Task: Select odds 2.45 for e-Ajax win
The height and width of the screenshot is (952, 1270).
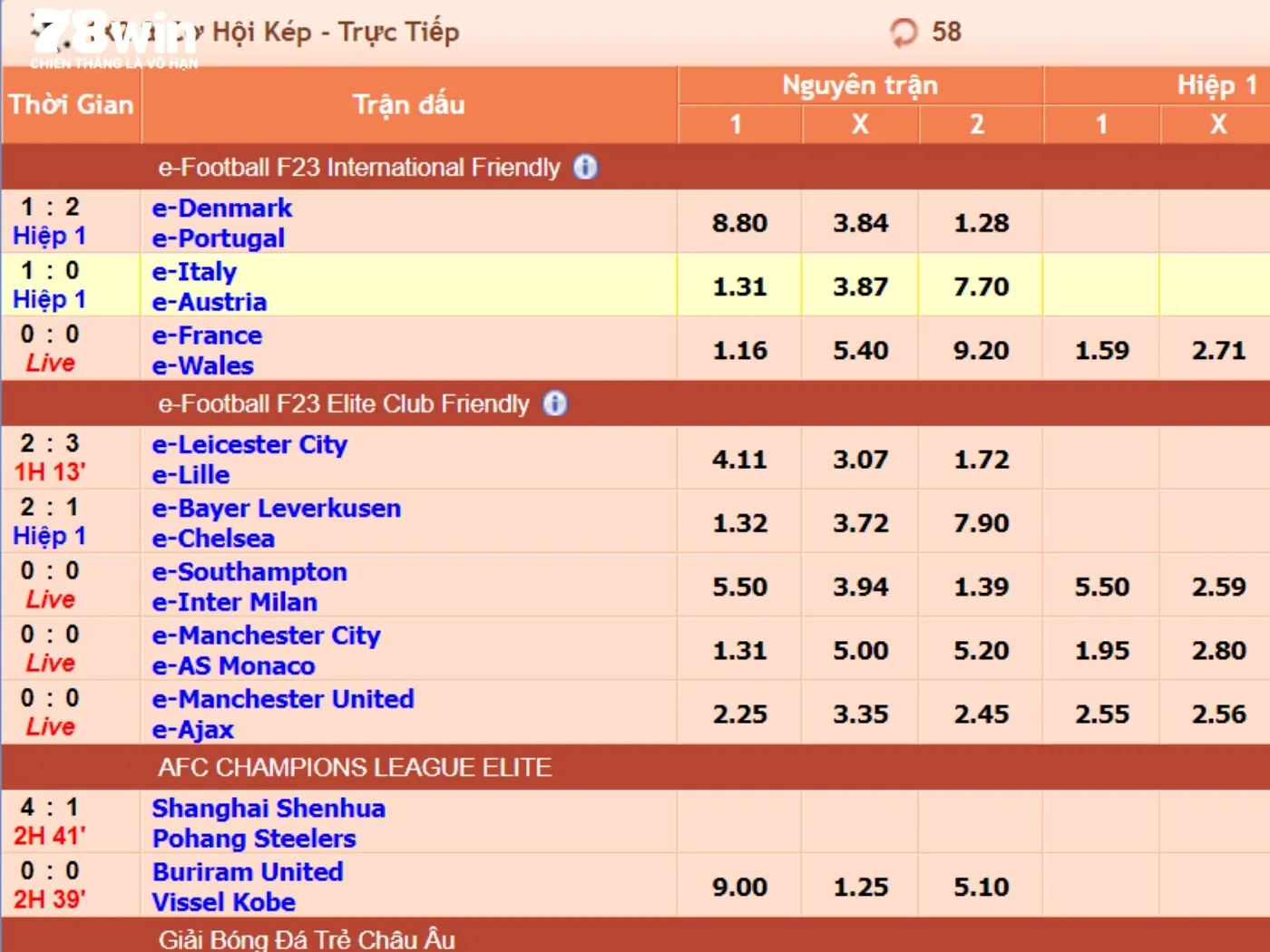Action: click(982, 714)
